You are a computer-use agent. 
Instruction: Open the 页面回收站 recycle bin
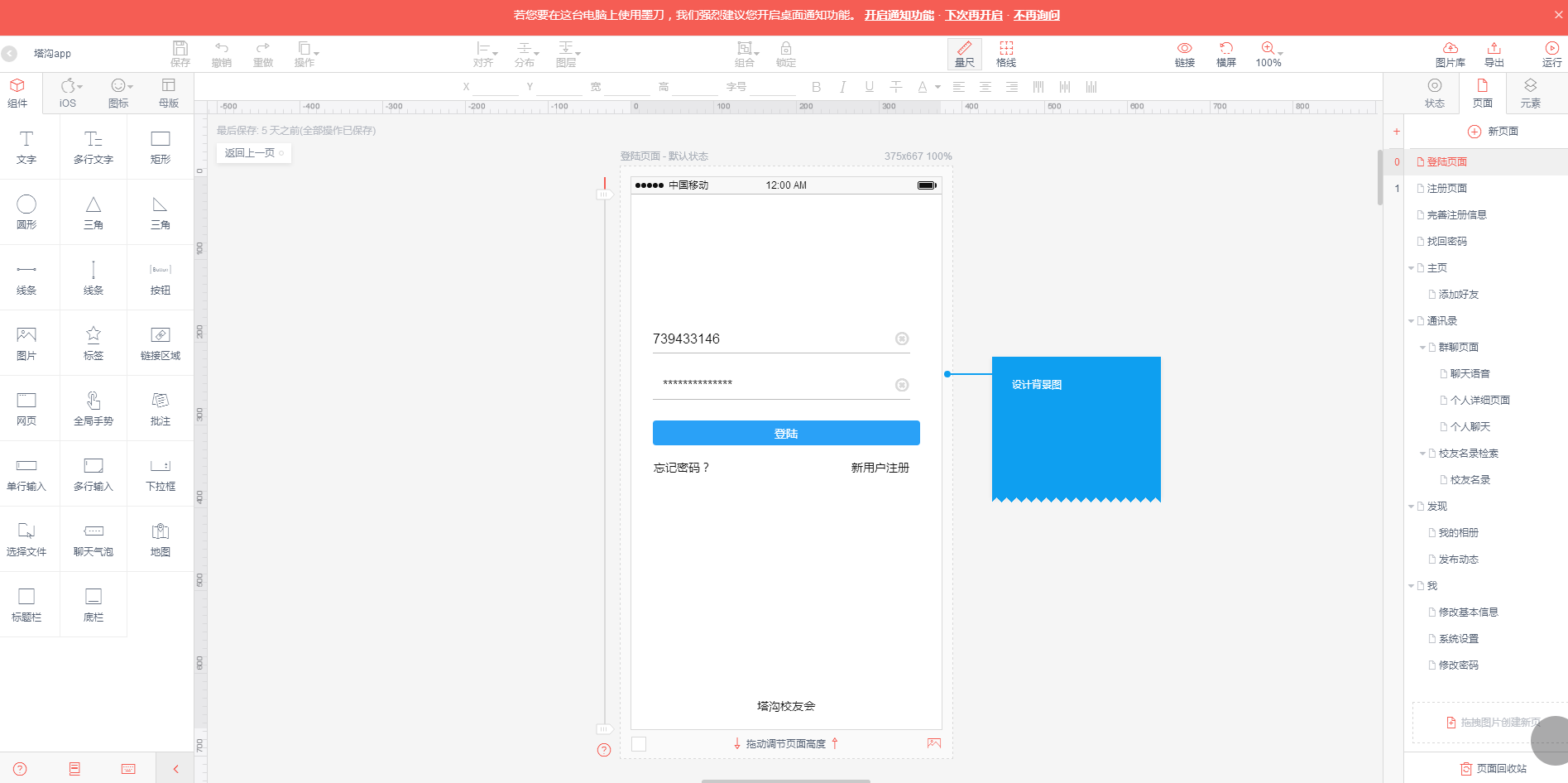click(x=1494, y=768)
